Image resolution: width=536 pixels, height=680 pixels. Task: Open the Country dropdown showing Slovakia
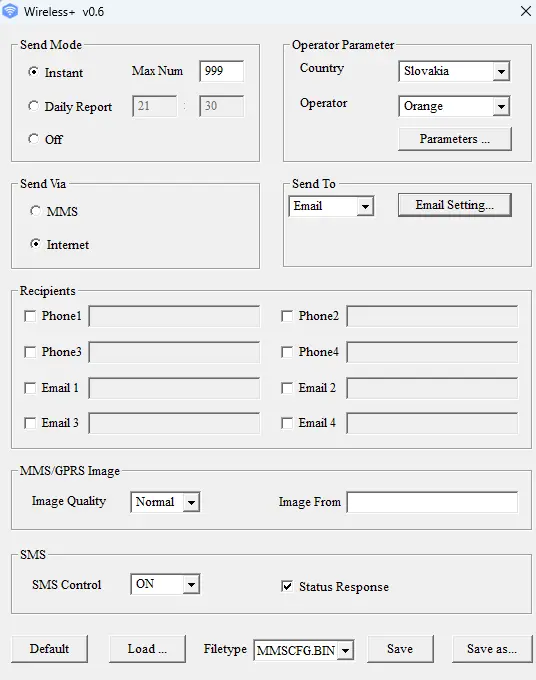(454, 71)
